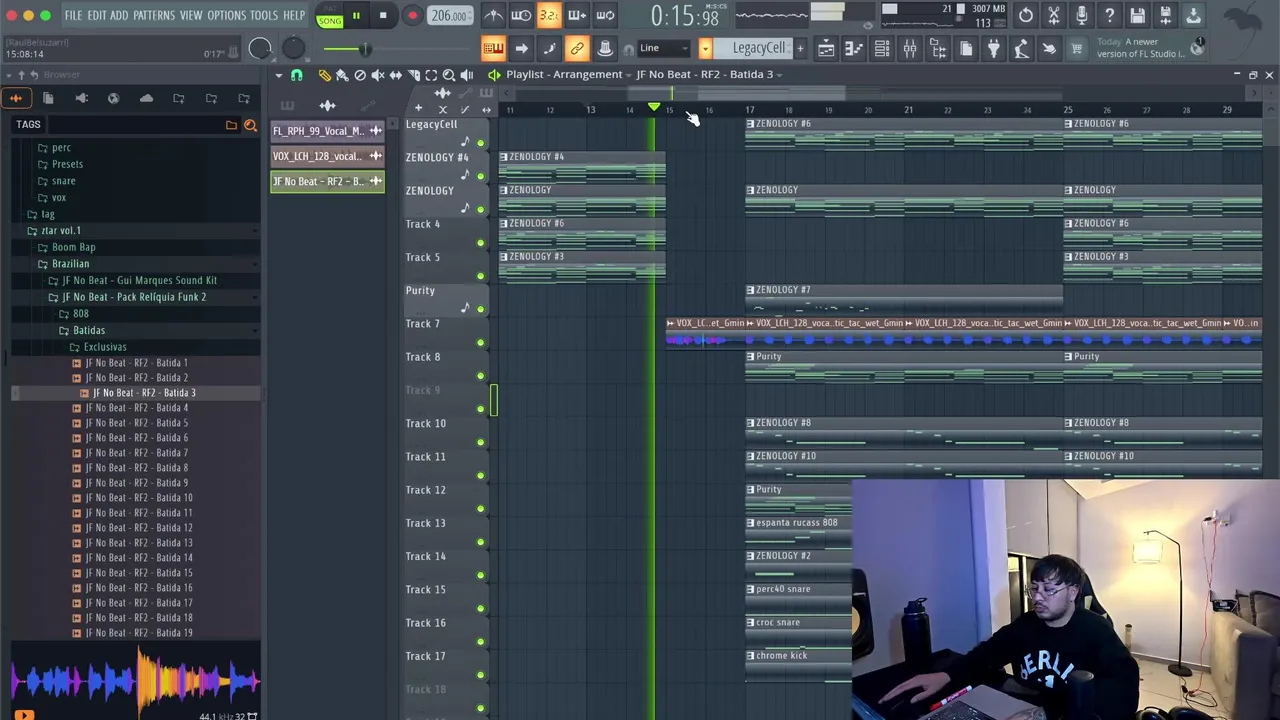Click the save project floppy icon
Image resolution: width=1280 pixels, height=720 pixels.
pos(1138,15)
